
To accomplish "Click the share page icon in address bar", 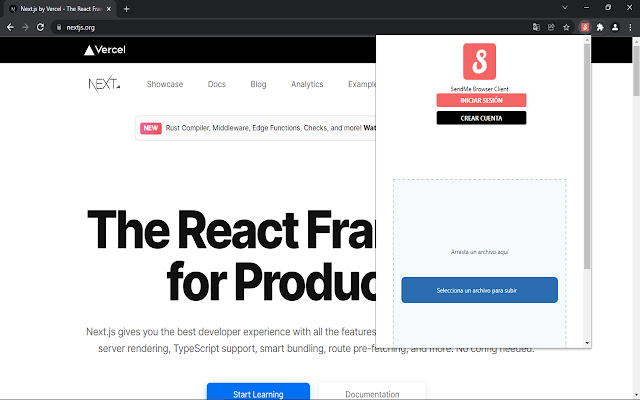I will tap(551, 27).
